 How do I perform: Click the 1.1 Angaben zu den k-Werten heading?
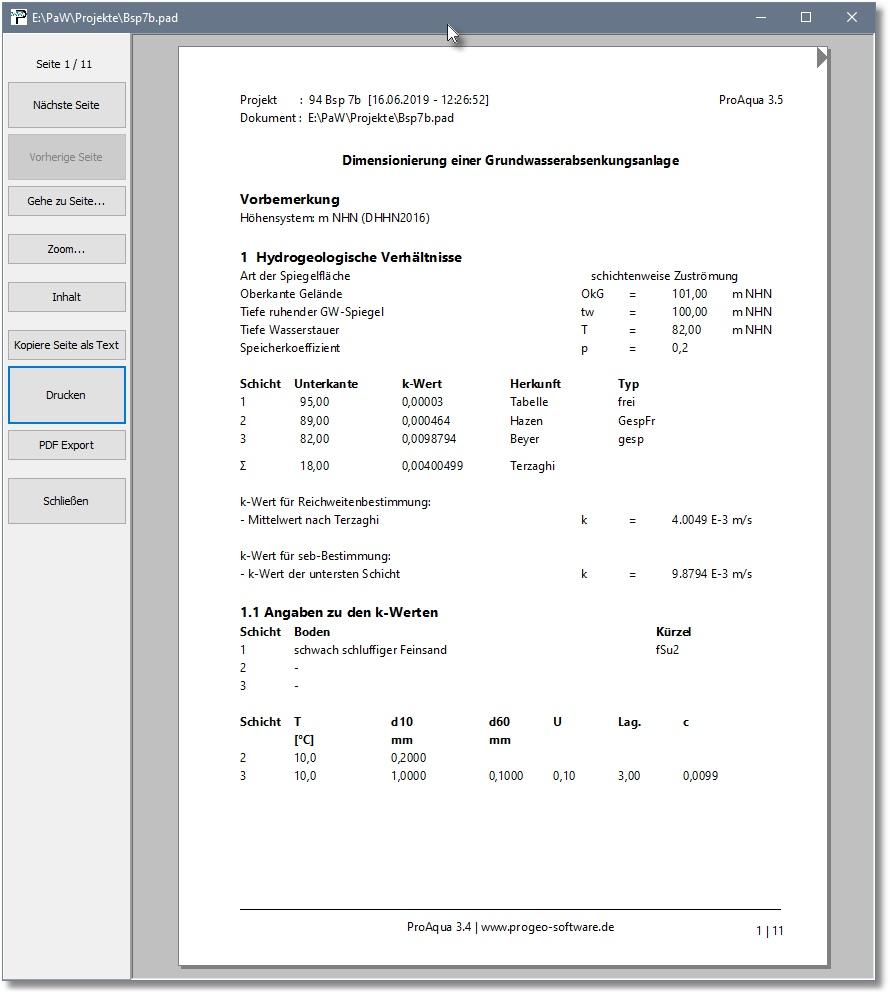tap(338, 612)
